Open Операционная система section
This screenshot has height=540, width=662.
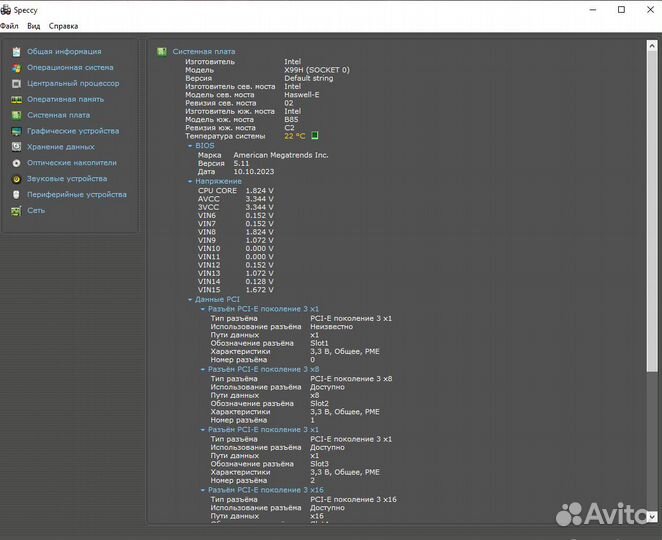coord(70,68)
